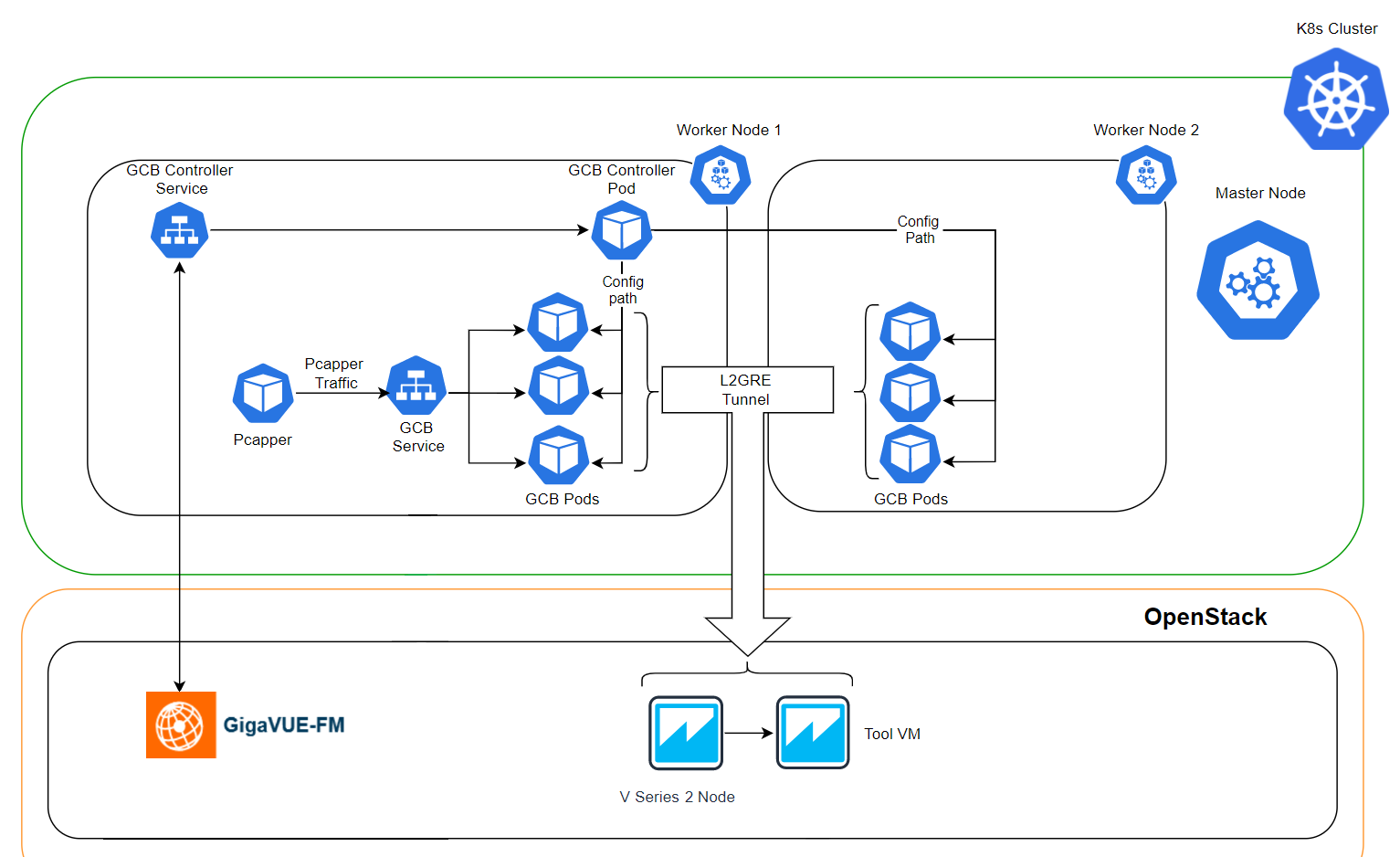
Task: Click the top GCB pod in Worker Node 2
Action: pyautogui.click(x=911, y=332)
